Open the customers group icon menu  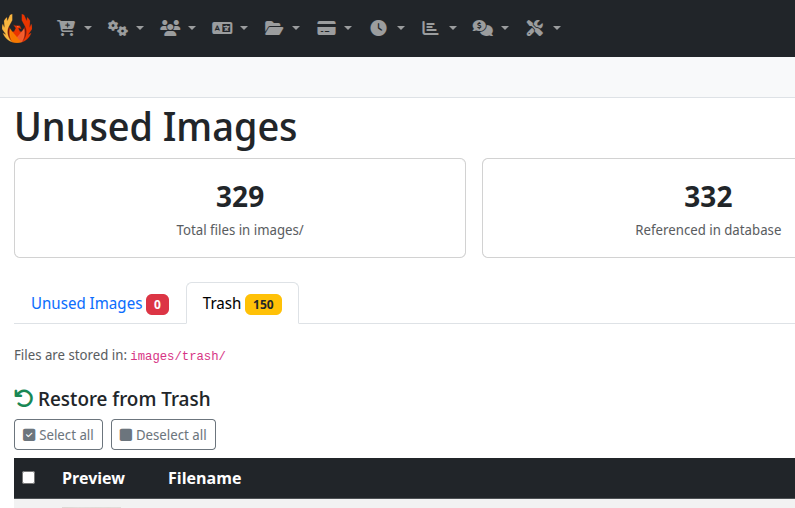point(170,28)
